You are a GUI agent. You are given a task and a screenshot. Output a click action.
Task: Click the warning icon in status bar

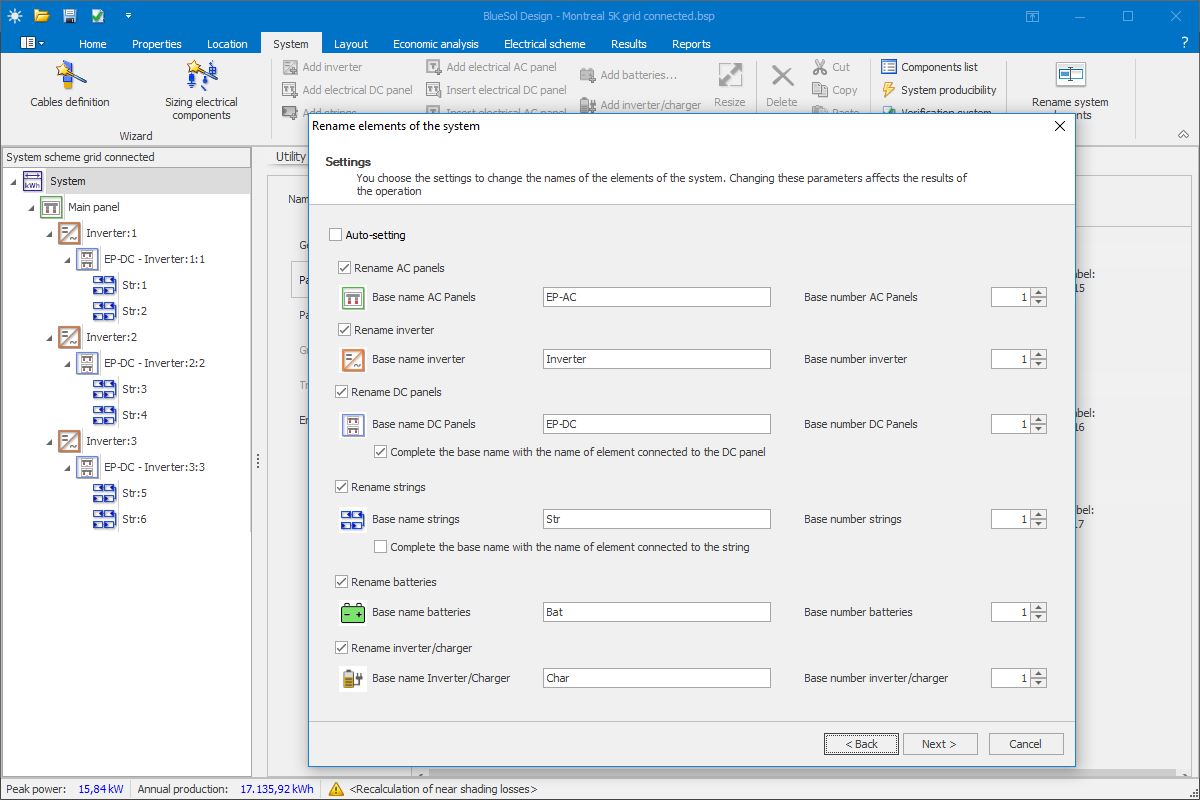click(336, 789)
